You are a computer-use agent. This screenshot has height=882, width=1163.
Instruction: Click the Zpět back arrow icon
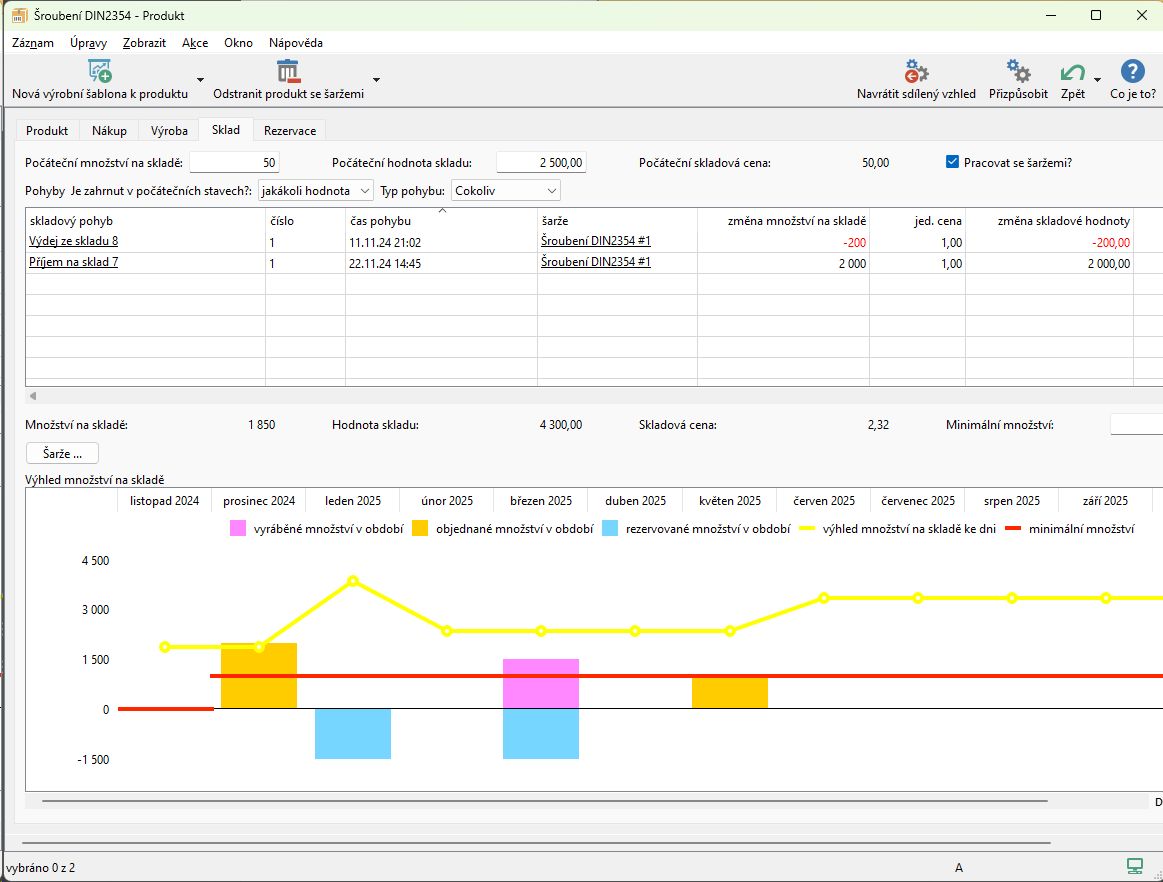pos(1072,73)
